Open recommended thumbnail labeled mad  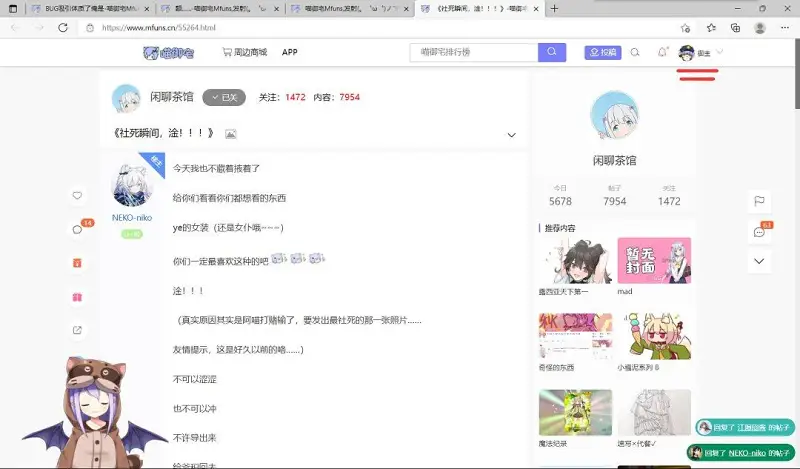654,260
